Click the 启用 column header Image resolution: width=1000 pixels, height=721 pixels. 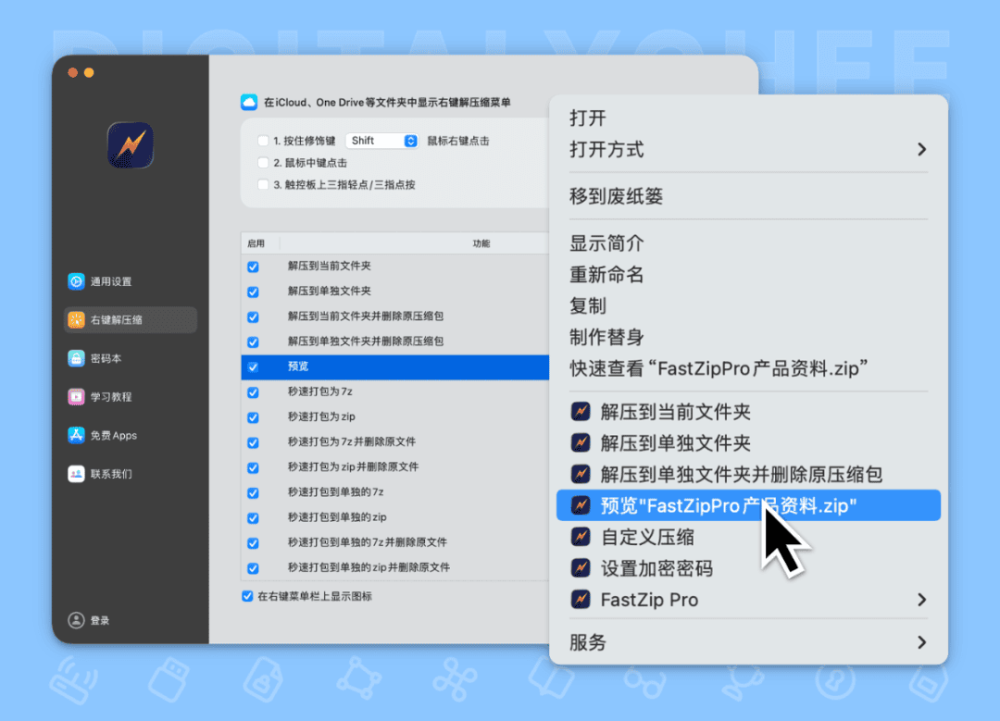pos(256,244)
